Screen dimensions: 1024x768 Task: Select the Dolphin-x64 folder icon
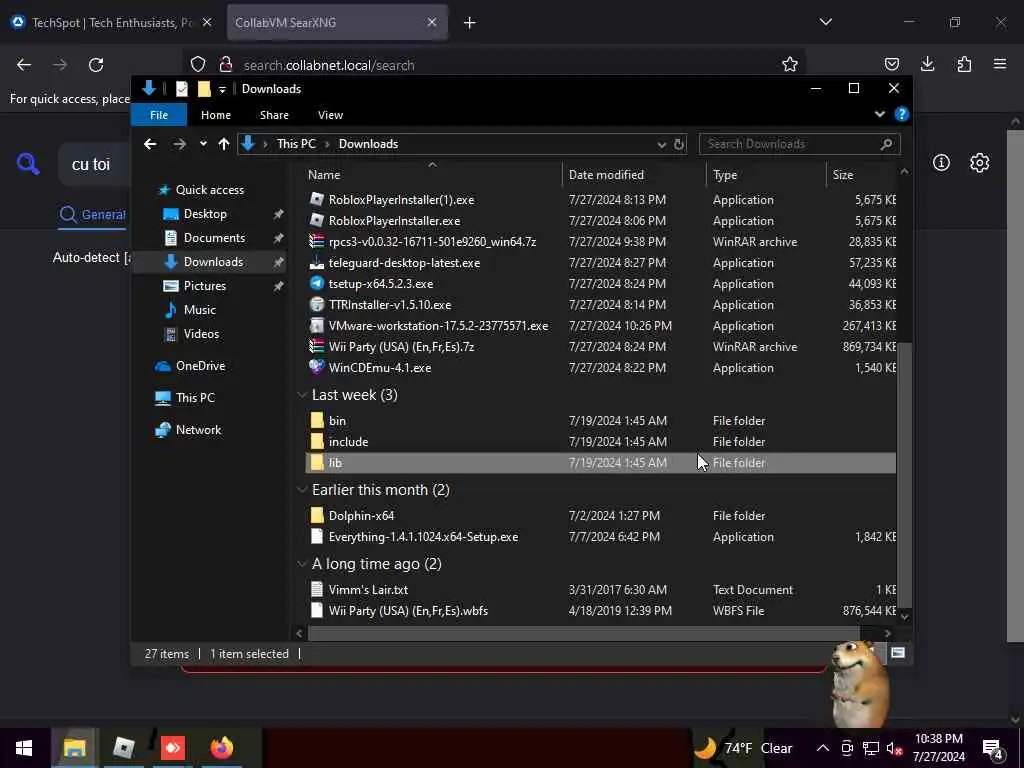tap(317, 515)
